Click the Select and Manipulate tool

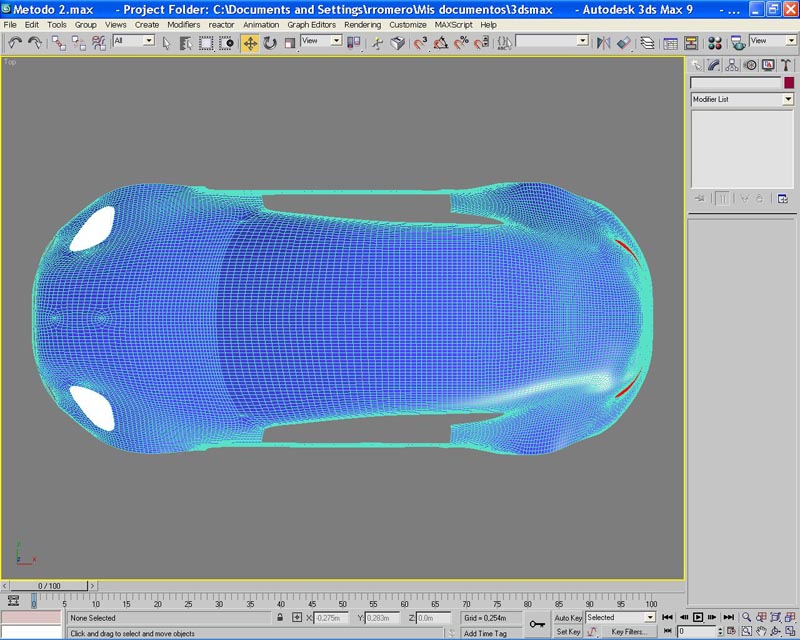[378, 43]
